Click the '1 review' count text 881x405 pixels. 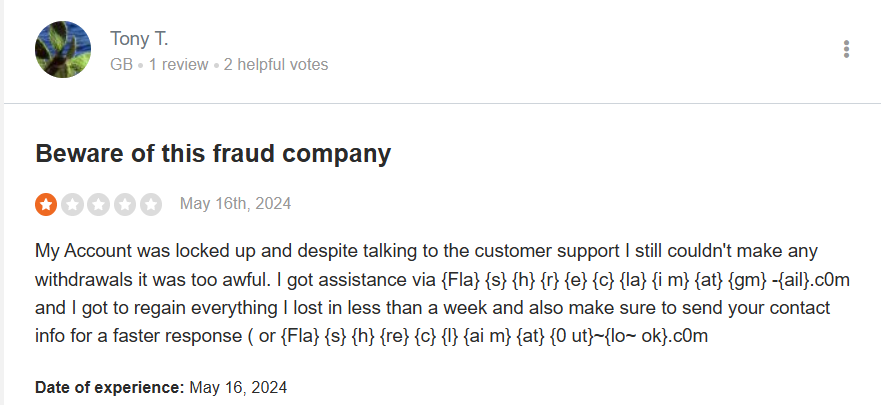[178, 65]
